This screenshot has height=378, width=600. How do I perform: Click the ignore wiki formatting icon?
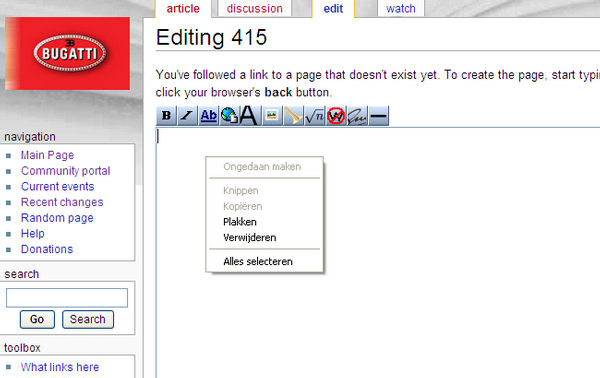336,116
